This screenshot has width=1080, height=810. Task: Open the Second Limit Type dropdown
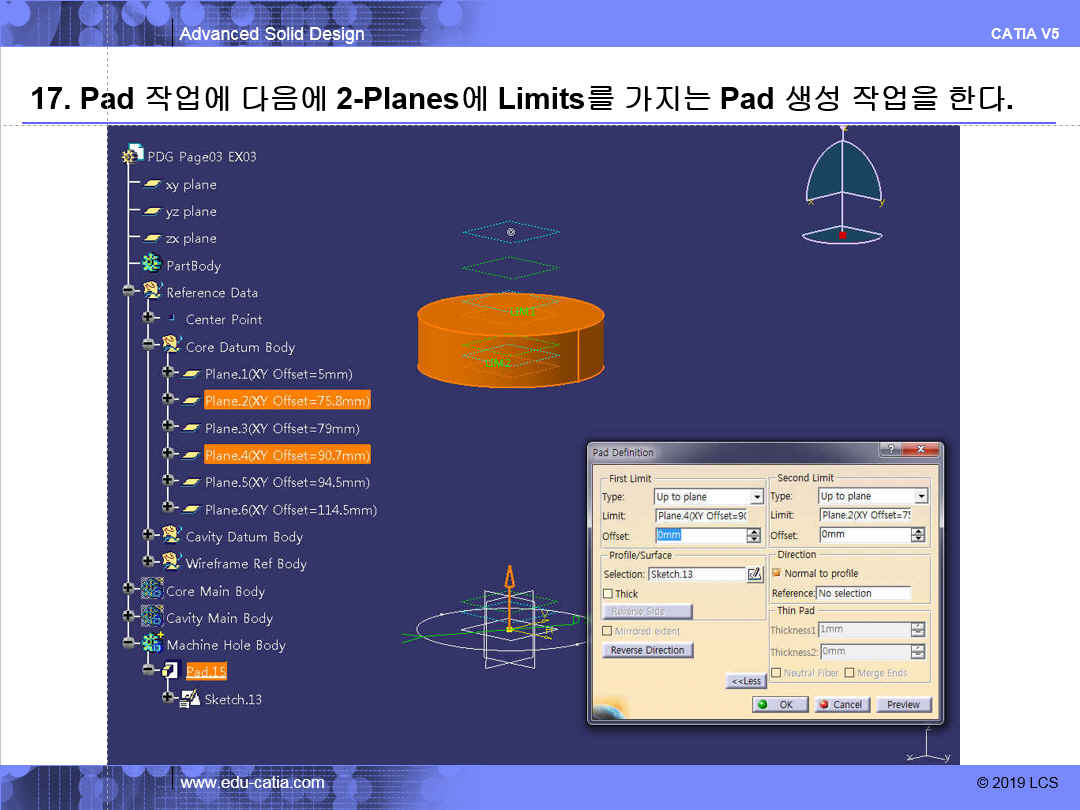pyautogui.click(x=920, y=497)
